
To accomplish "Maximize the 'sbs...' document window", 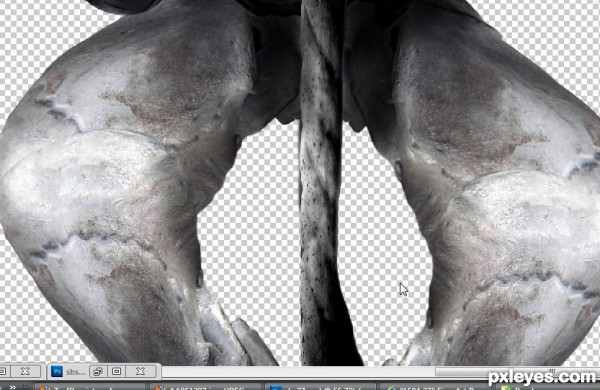I will click(x=117, y=371).
